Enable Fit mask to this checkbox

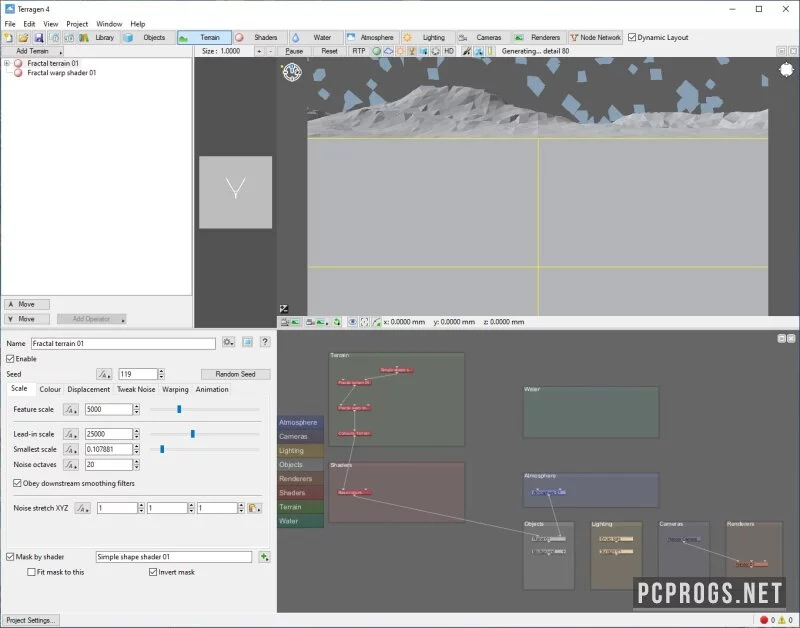click(x=32, y=572)
